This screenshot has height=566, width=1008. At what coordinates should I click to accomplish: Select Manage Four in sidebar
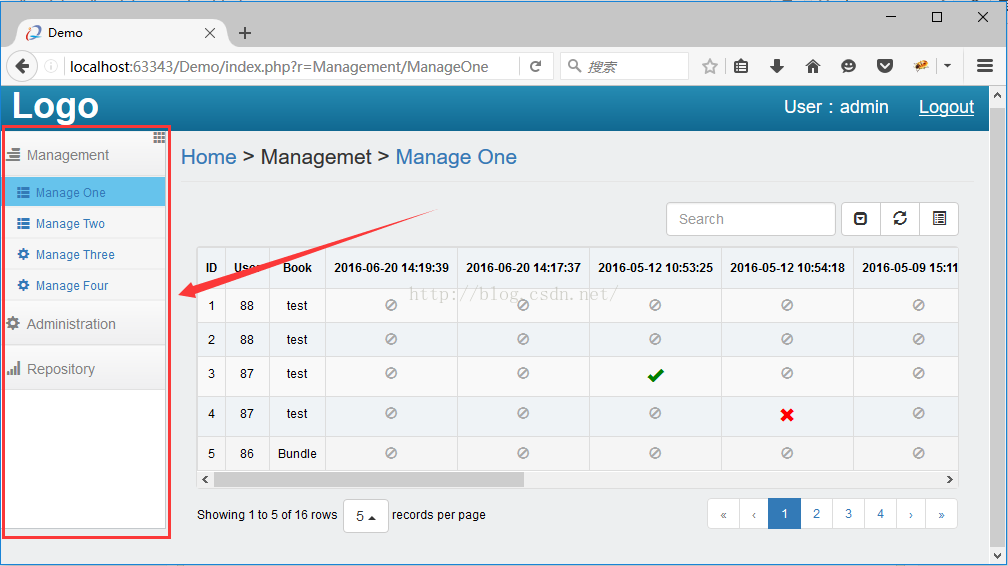coord(85,285)
